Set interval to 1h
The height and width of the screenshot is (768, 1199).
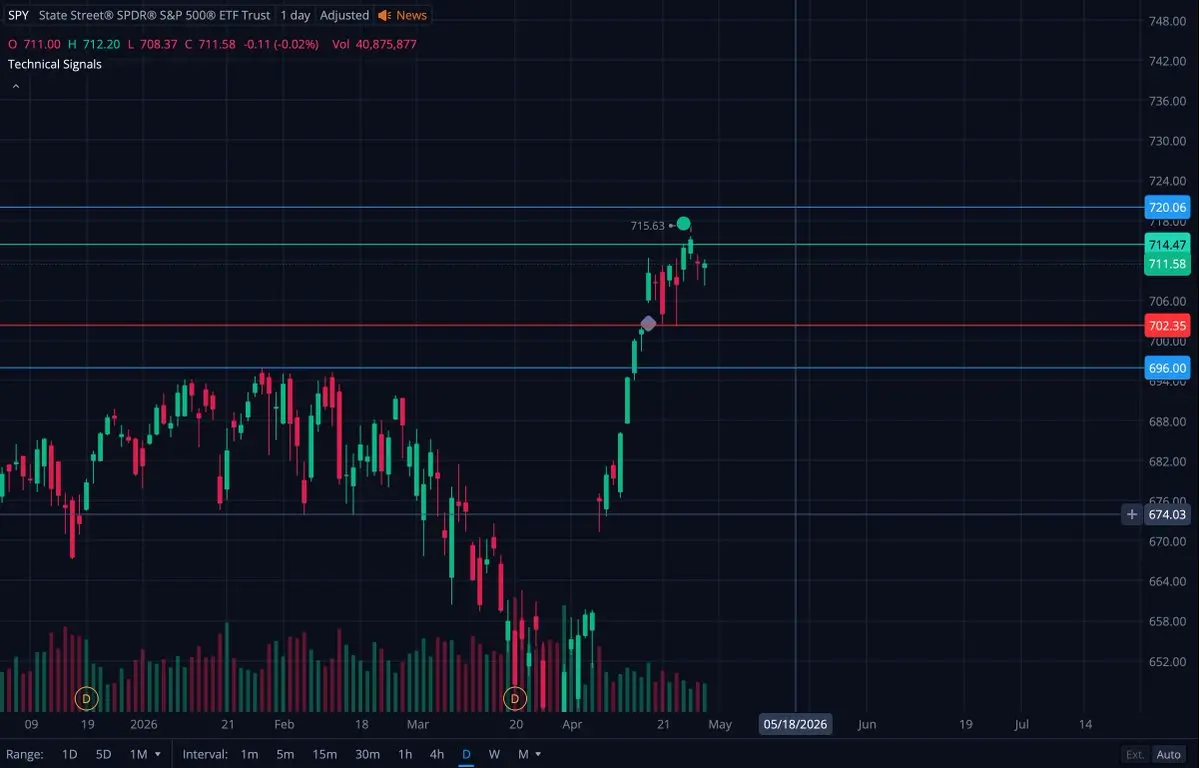(x=405, y=754)
